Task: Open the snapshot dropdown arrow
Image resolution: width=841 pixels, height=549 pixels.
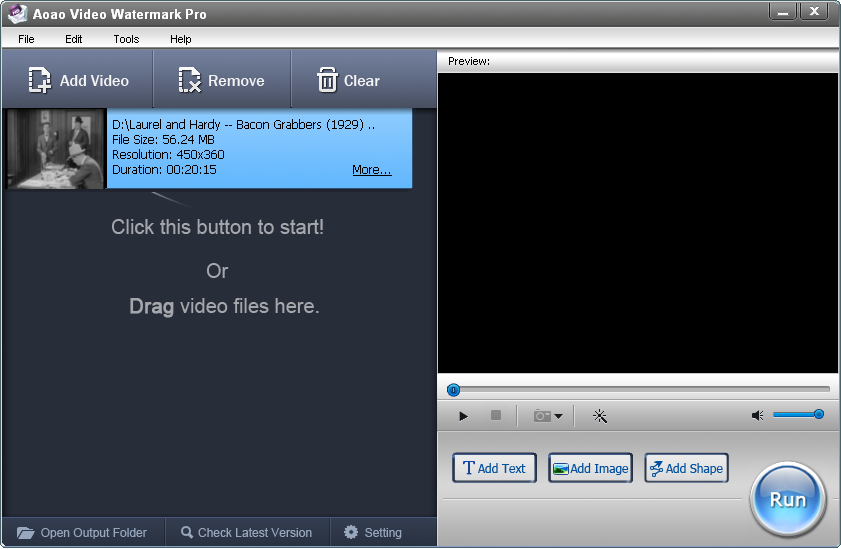Action: [x=558, y=416]
